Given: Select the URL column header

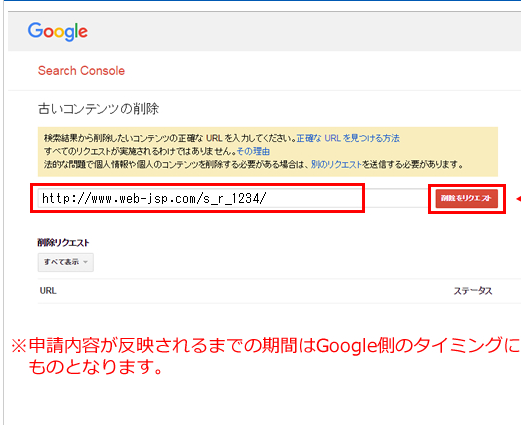Looking at the screenshot, I should (x=48, y=291).
